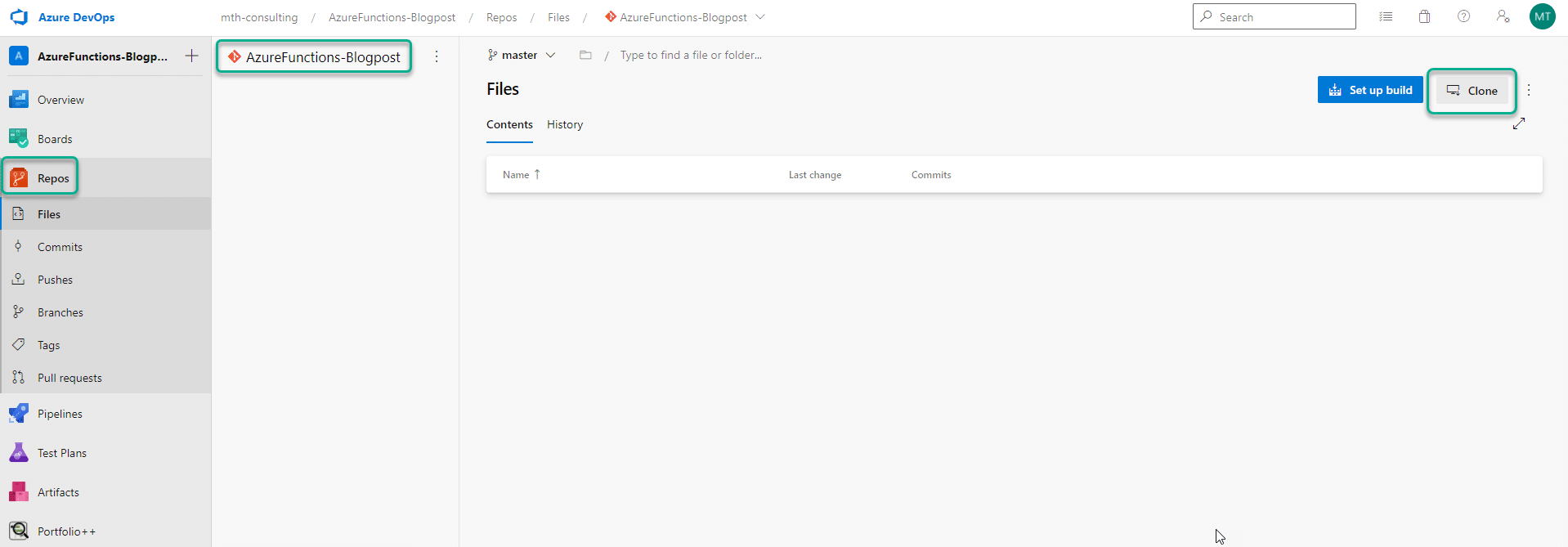Click the Commits icon in Repos submenu
Image resolution: width=1568 pixels, height=547 pixels.
(18, 246)
